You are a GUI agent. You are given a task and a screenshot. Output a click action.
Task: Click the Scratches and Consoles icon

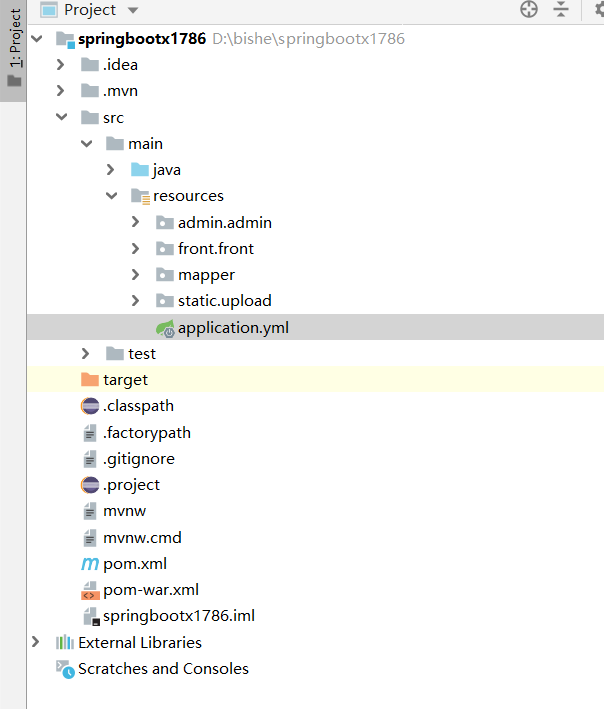[x=65, y=669]
